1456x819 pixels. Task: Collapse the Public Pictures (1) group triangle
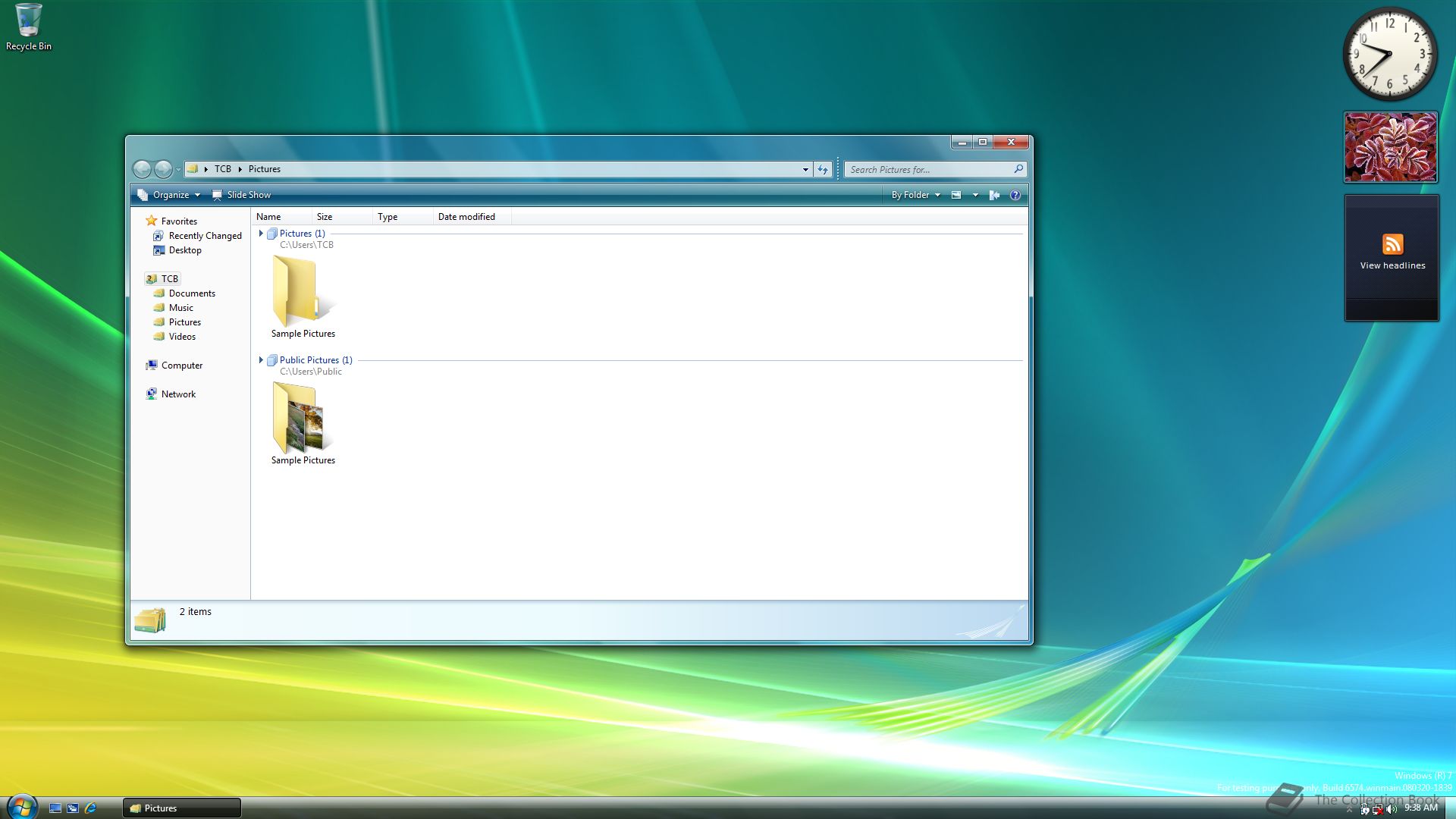click(x=261, y=360)
